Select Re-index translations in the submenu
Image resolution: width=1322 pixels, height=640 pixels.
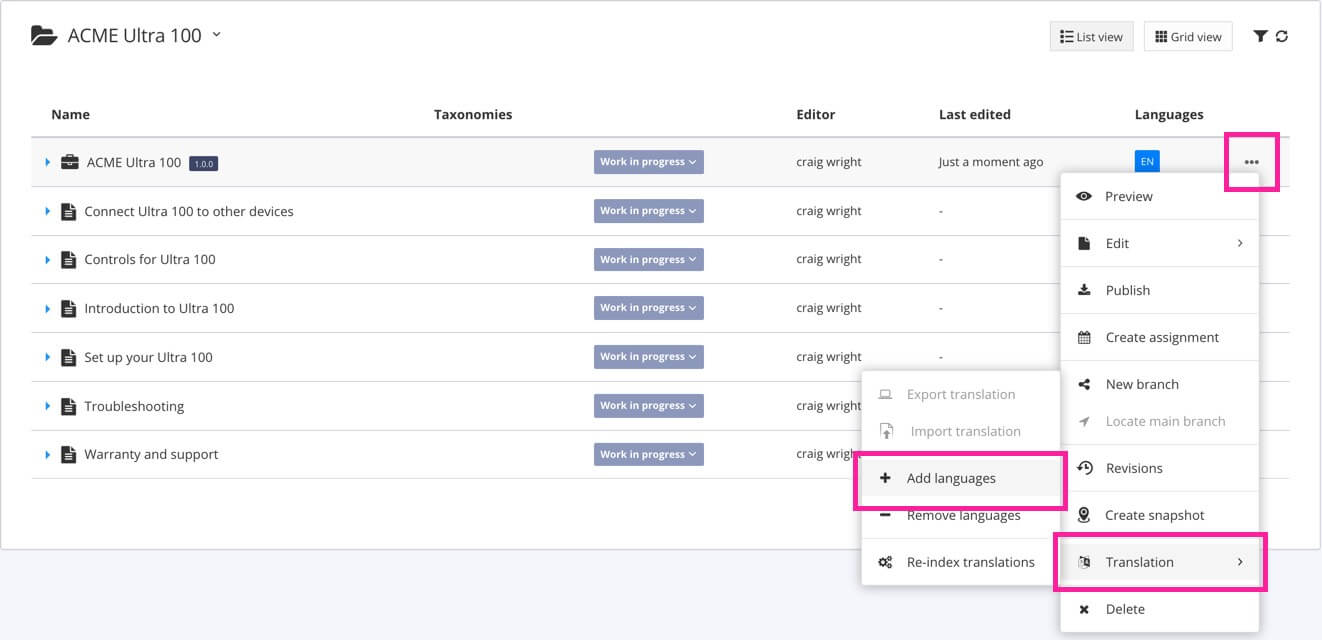click(x=971, y=562)
